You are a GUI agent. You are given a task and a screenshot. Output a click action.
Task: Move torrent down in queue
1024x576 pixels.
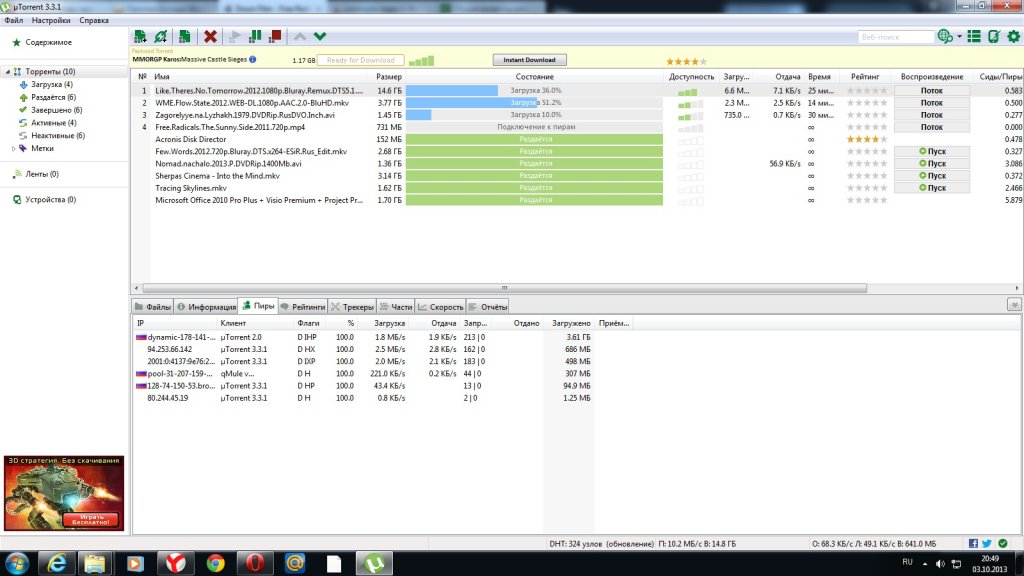[x=320, y=37]
